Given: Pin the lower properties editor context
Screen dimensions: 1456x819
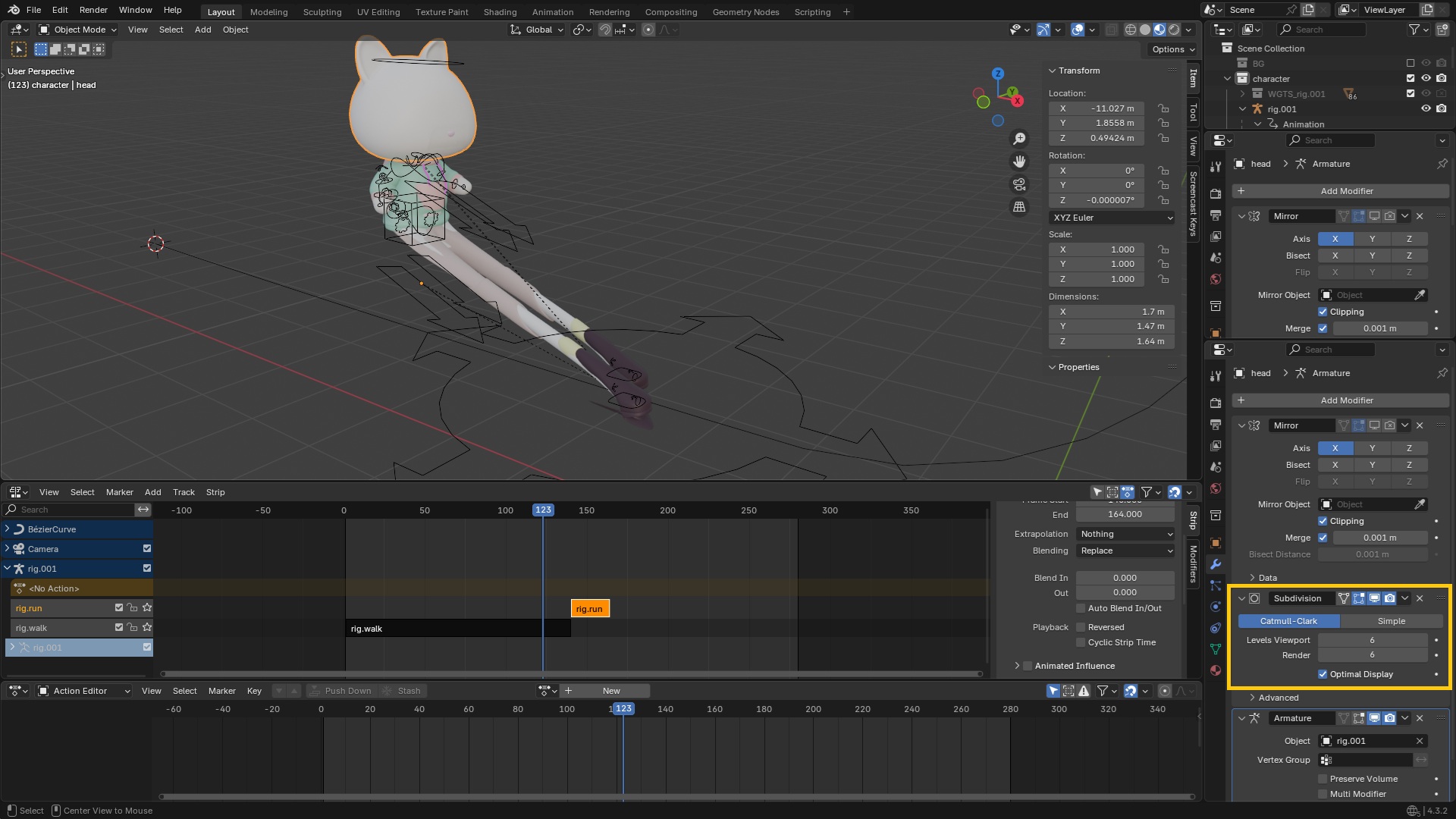Looking at the screenshot, I should point(1442,373).
